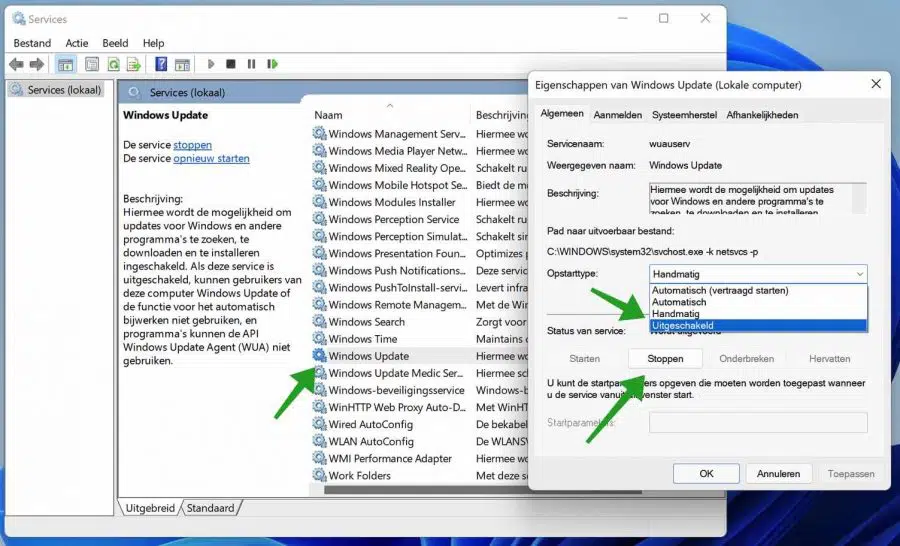Click gear icon of Windows Update row
This screenshot has height=546, width=900.
coord(319,356)
